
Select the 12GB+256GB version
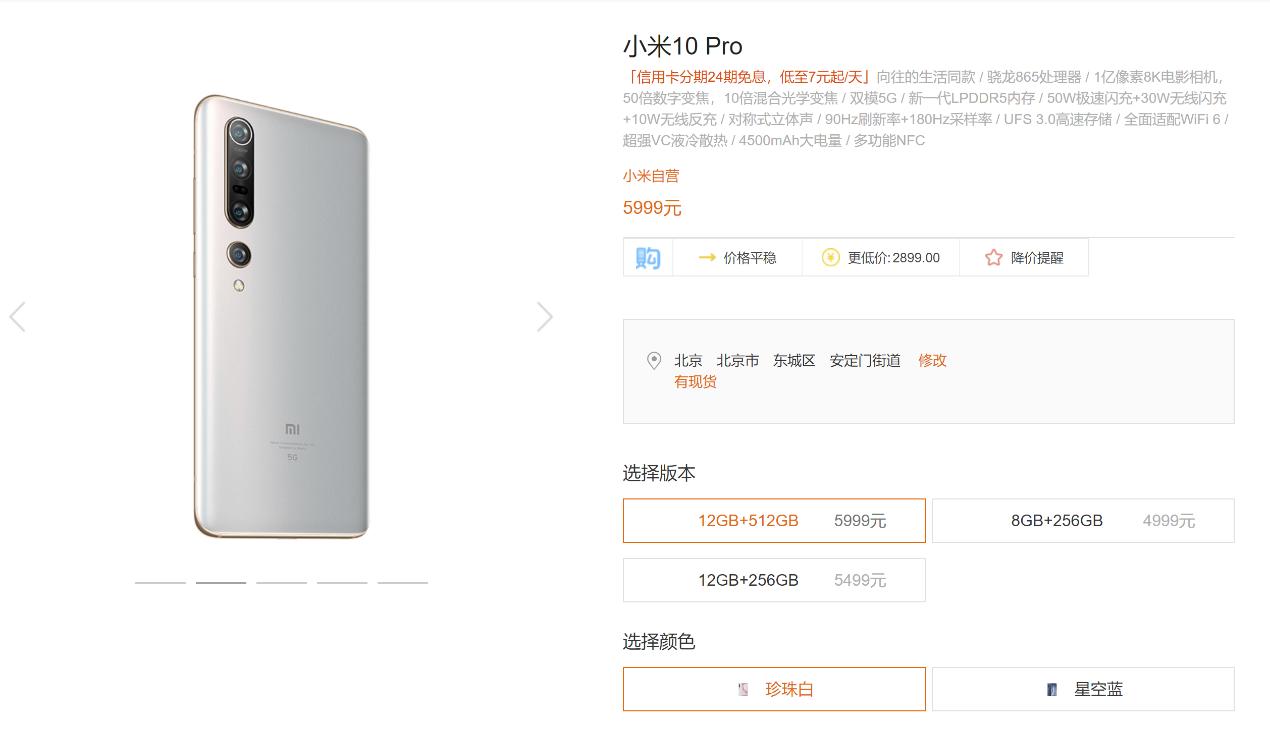(x=774, y=580)
